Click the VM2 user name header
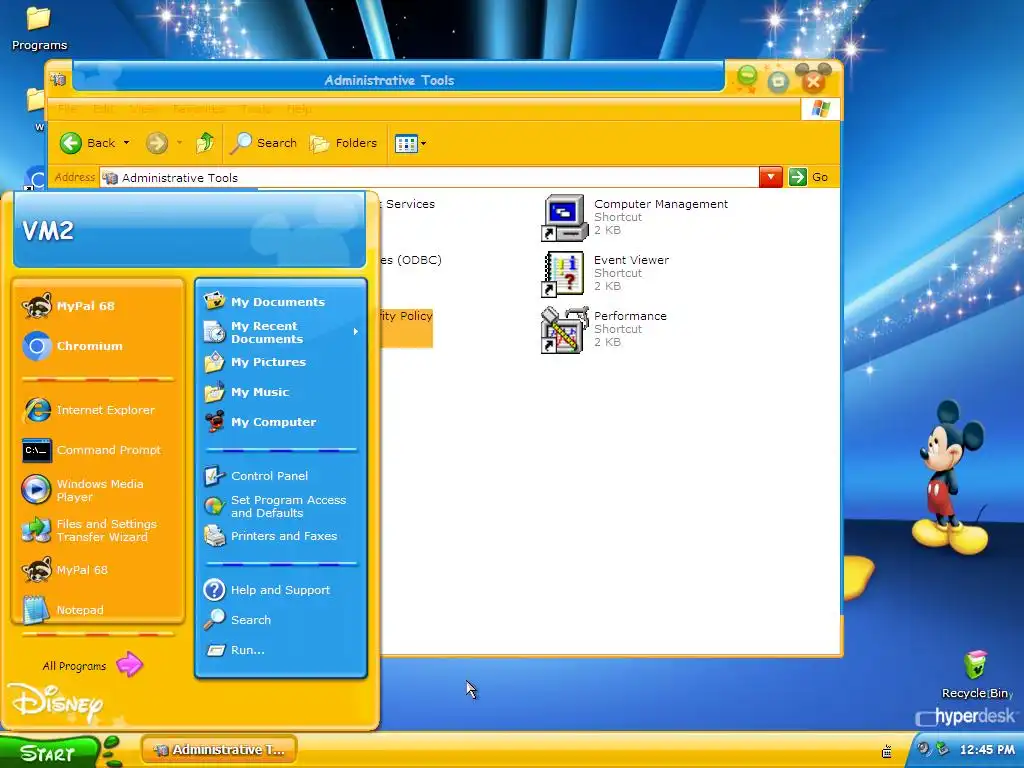 click(x=48, y=230)
